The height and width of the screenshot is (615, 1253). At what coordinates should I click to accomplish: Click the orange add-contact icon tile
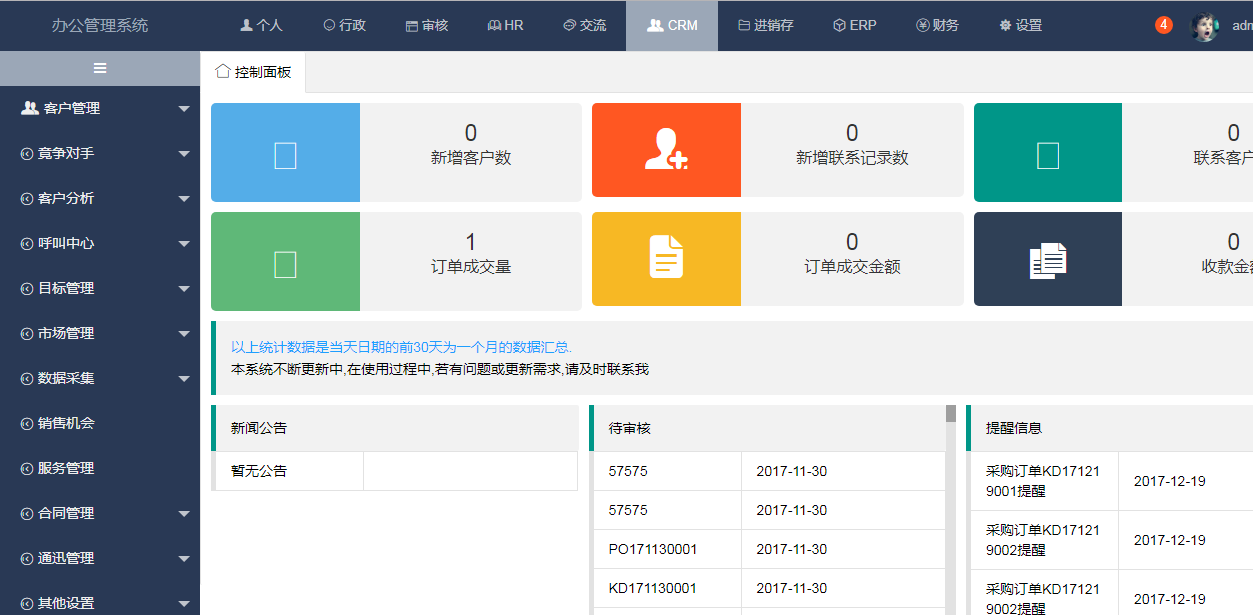666,150
